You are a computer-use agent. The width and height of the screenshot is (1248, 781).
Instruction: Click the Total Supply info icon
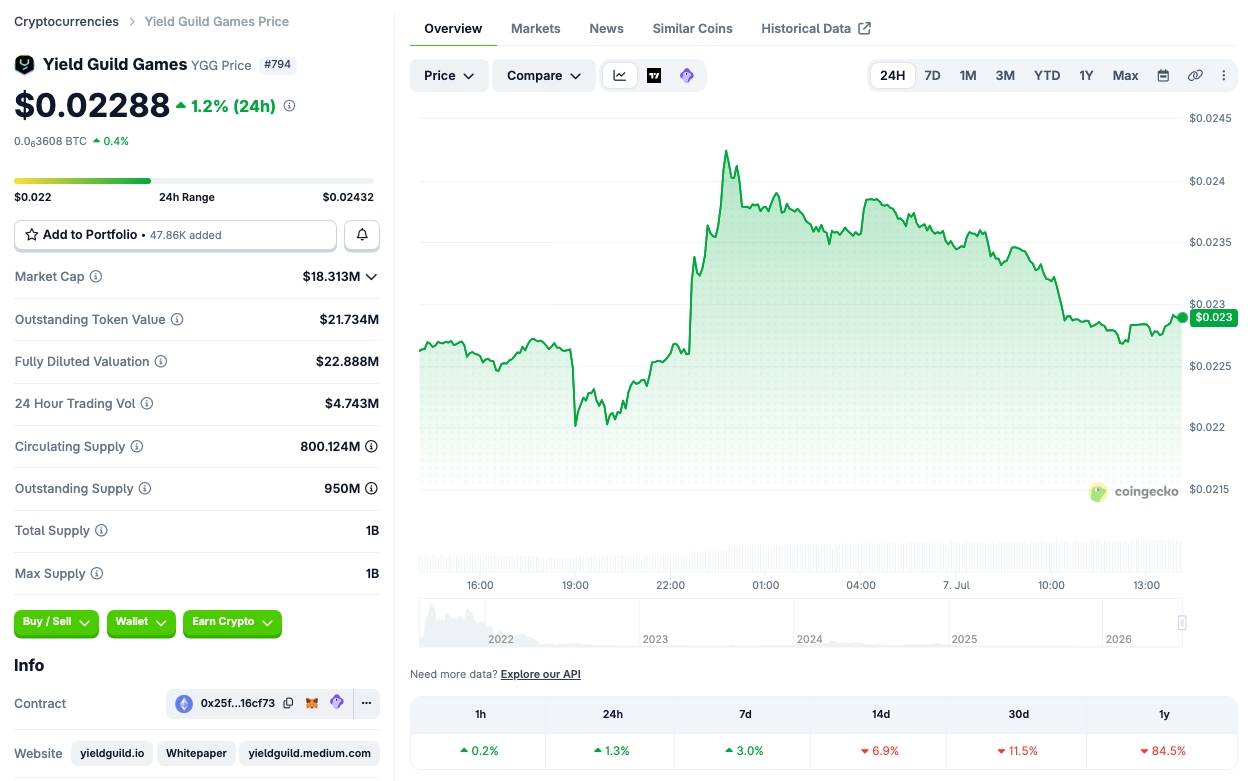tap(101, 530)
